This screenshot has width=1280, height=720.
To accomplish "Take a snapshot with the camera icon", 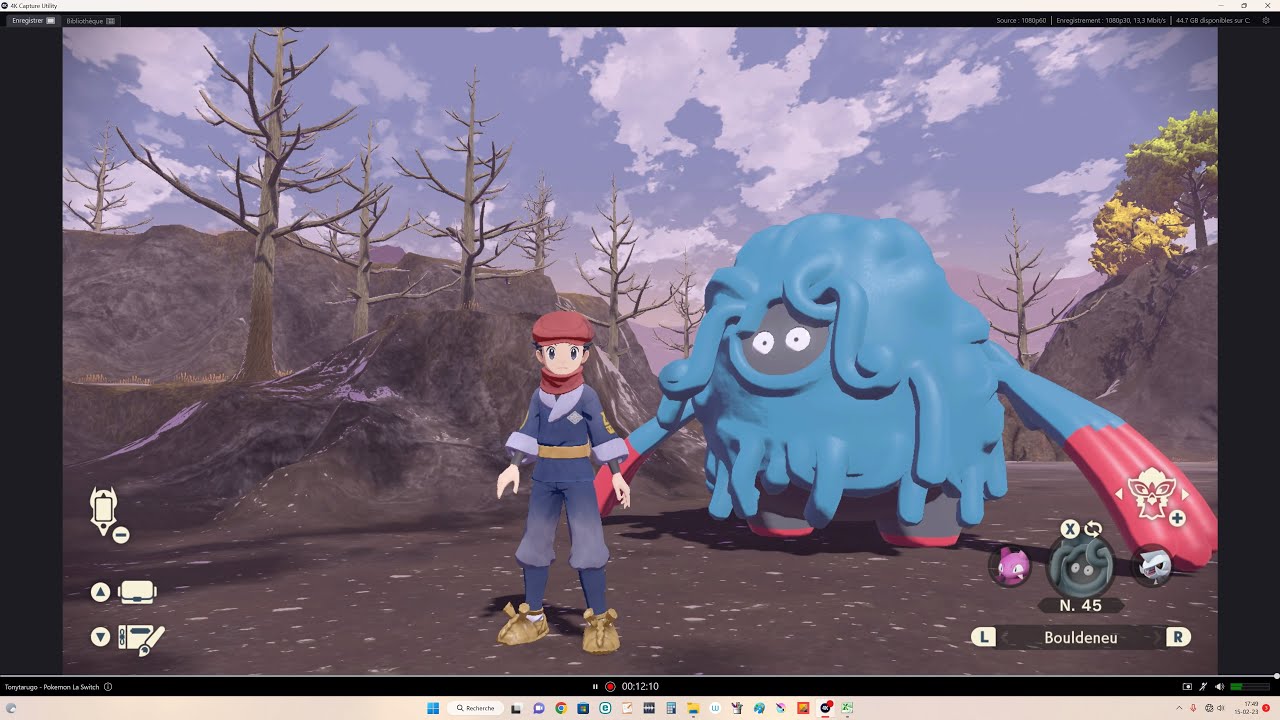I will point(1187,687).
